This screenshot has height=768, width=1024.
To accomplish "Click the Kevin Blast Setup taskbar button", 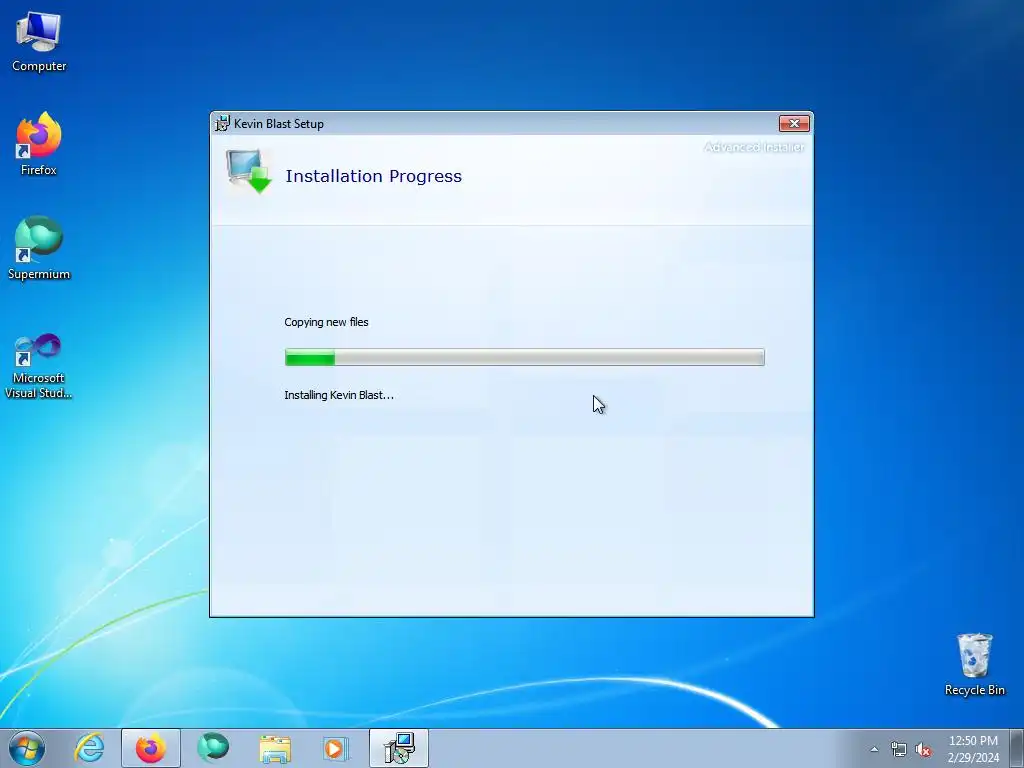I will pos(398,748).
